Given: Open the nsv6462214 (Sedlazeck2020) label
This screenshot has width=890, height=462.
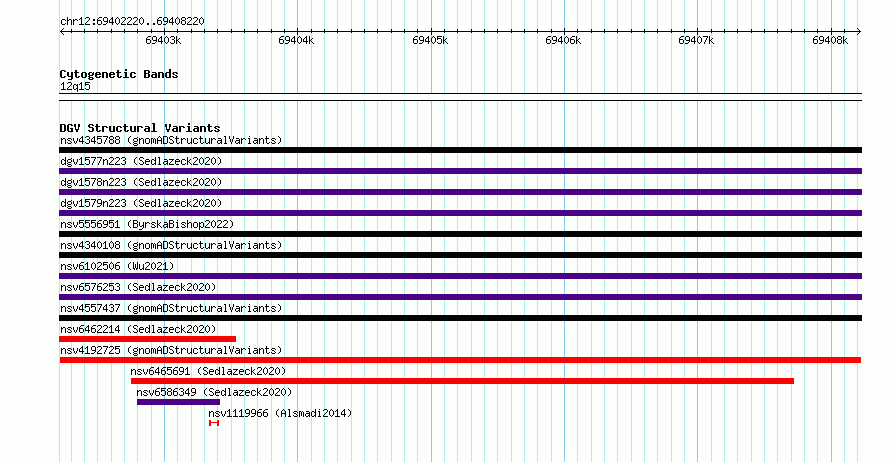Looking at the screenshot, I should click(x=138, y=329).
